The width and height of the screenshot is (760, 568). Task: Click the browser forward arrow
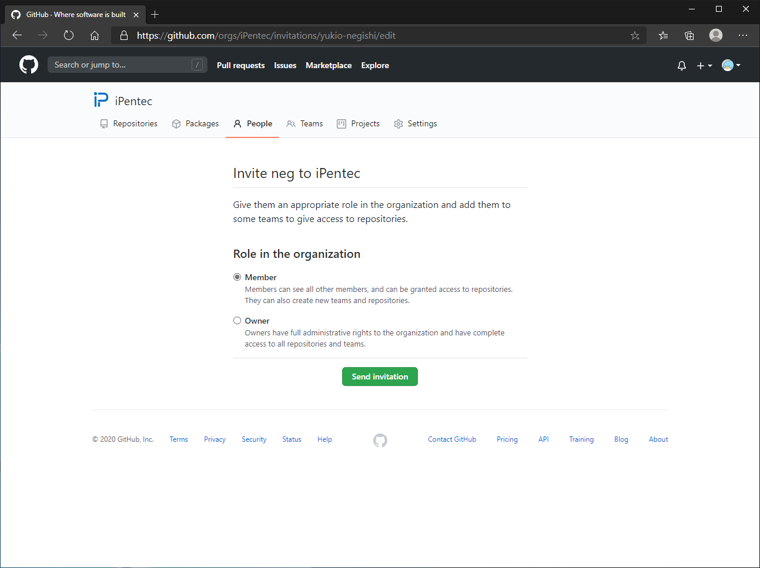click(43, 35)
